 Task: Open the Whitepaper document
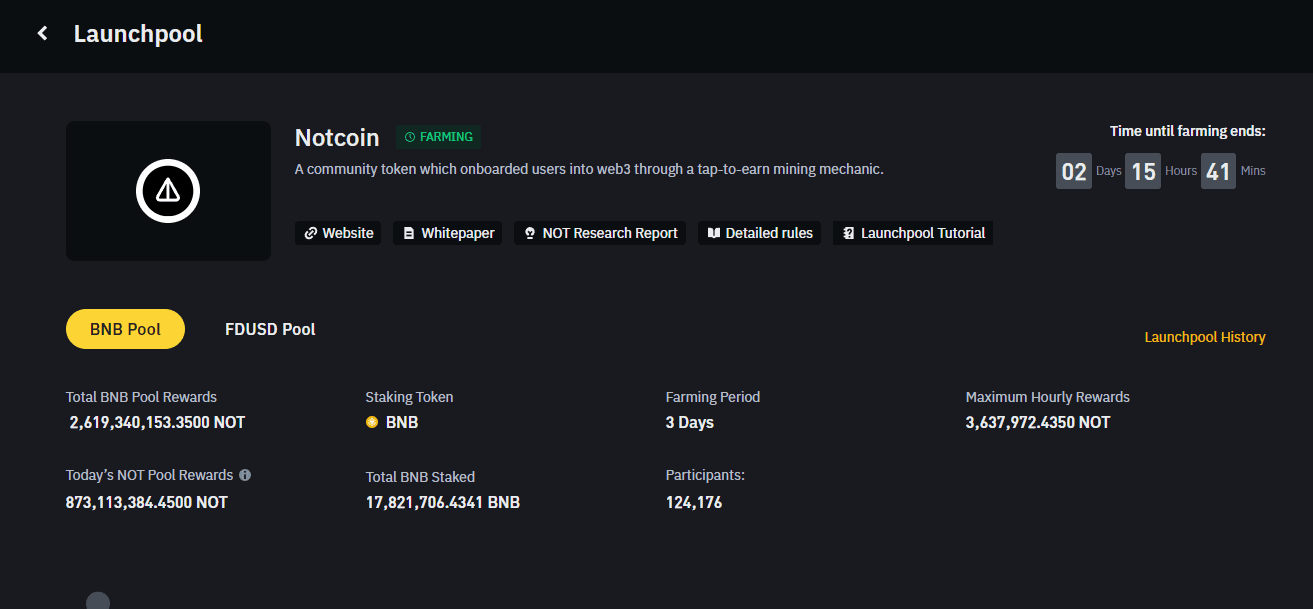coord(448,233)
